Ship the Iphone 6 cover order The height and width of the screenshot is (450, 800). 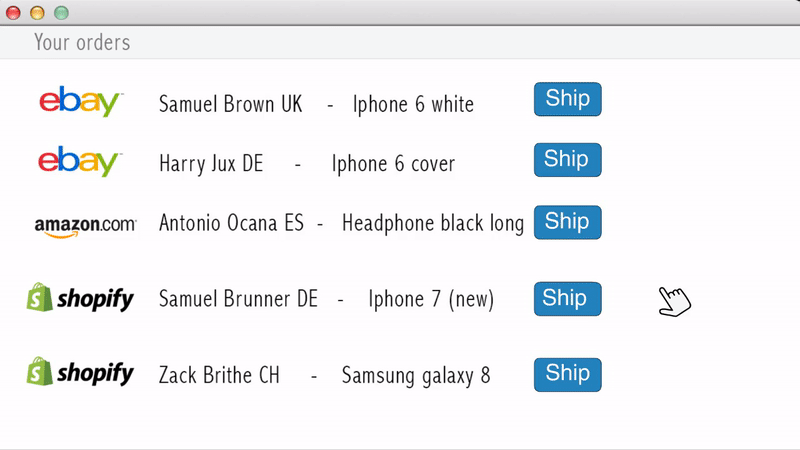tap(567, 160)
